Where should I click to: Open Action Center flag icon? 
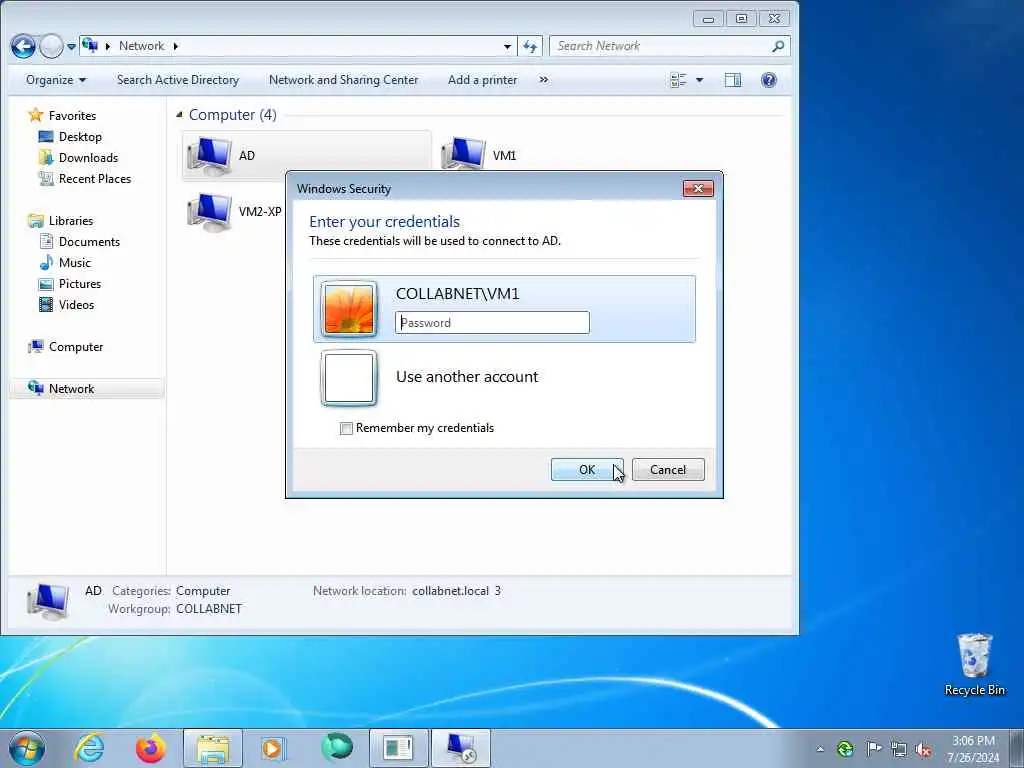874,749
